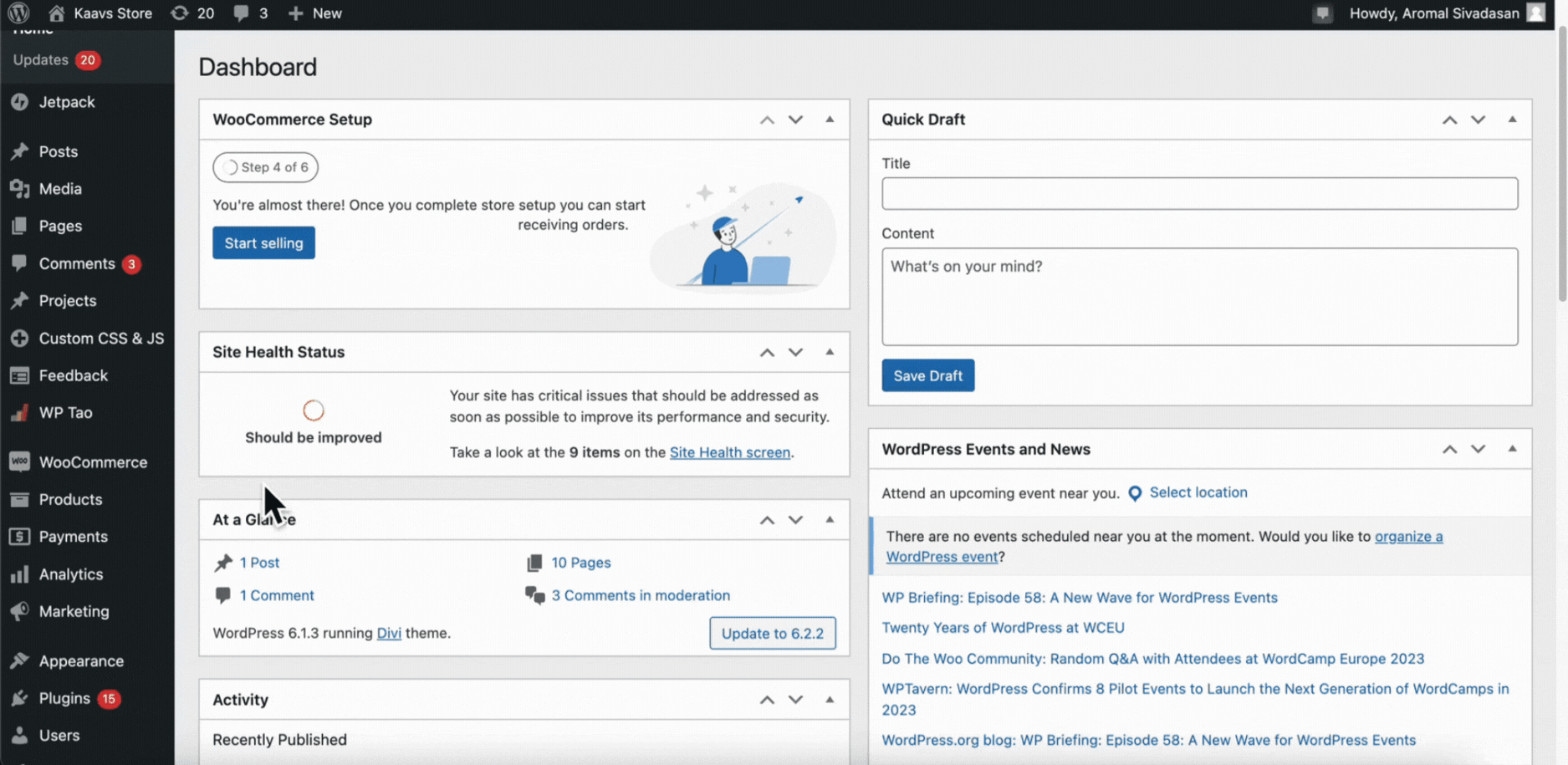Click the Plugins sidebar icon

(19, 698)
